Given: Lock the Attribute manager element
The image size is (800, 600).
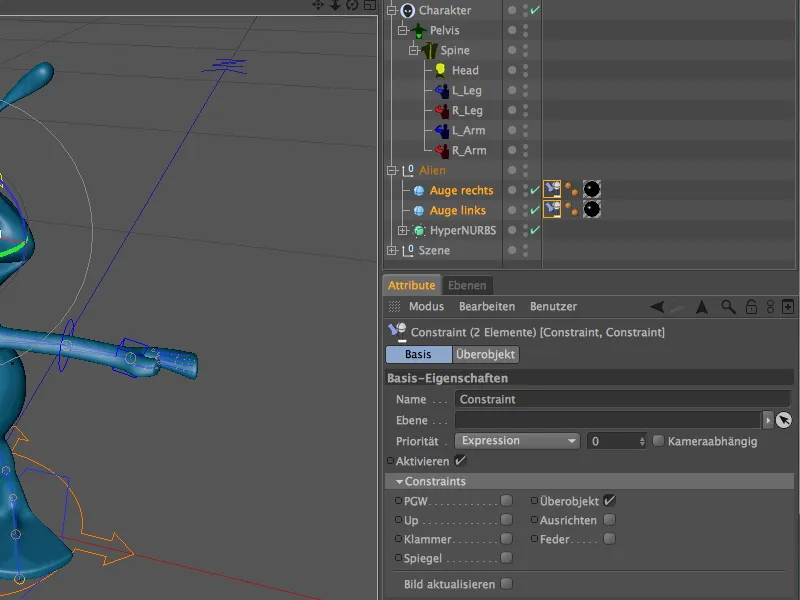Looking at the screenshot, I should point(751,307).
